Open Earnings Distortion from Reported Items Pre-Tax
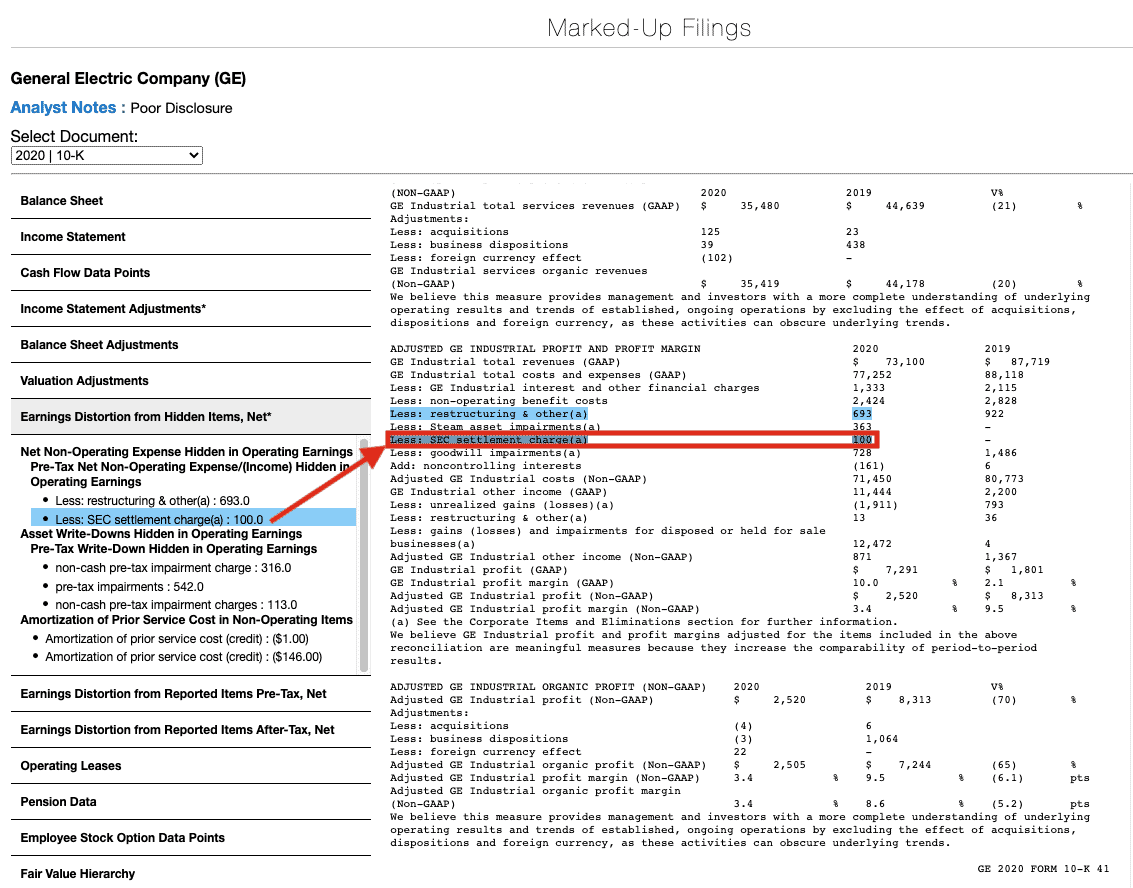This screenshot has height=888, width=1133. pos(191,694)
